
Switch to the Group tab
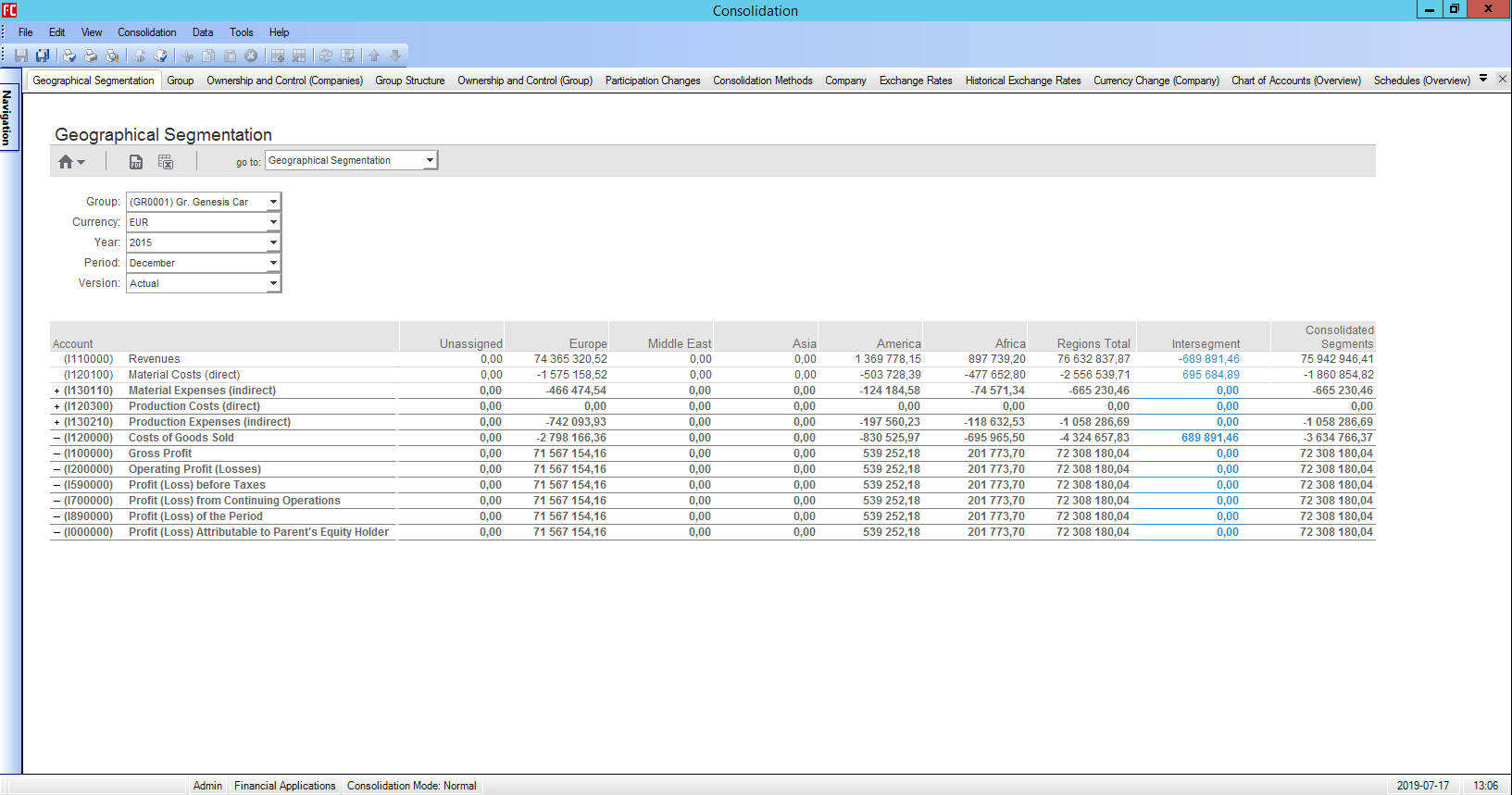tap(181, 81)
